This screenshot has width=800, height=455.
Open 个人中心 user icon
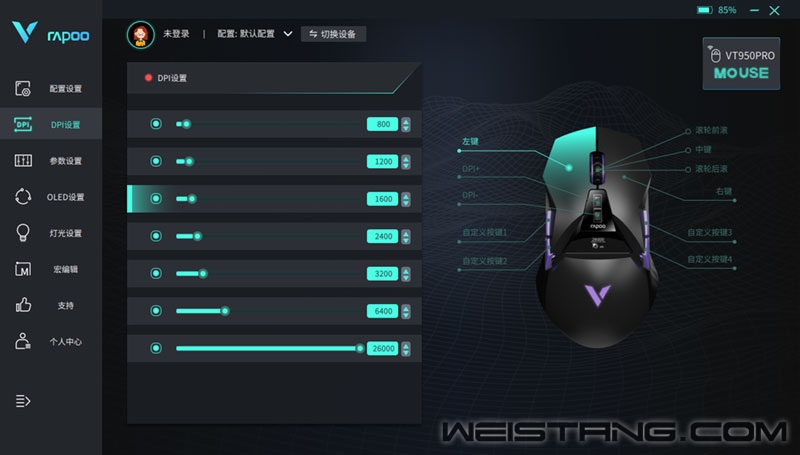coord(23,341)
